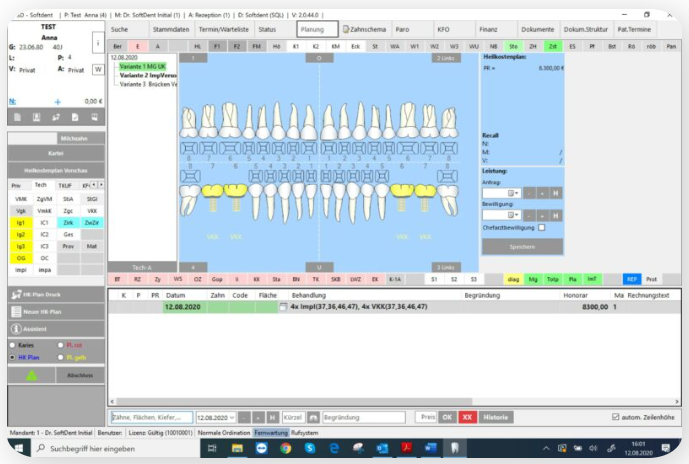Open Outlook from the taskbar
The image size is (689, 464).
tap(382, 448)
